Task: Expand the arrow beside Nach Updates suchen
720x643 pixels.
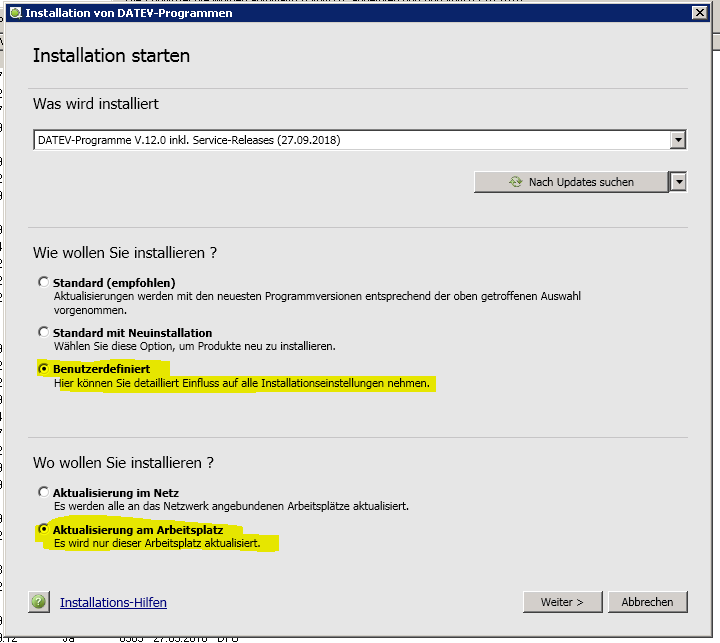Action: click(x=678, y=182)
